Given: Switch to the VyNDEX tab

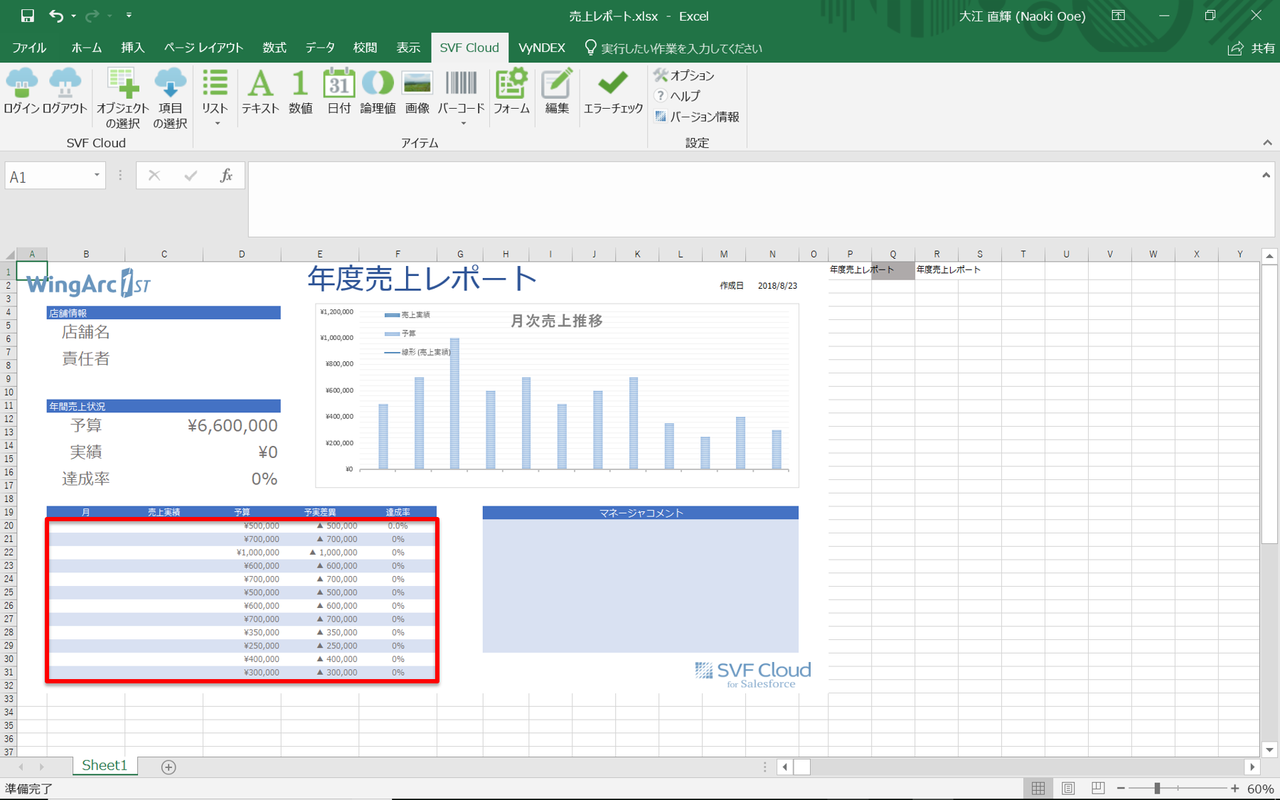Looking at the screenshot, I should pos(542,47).
